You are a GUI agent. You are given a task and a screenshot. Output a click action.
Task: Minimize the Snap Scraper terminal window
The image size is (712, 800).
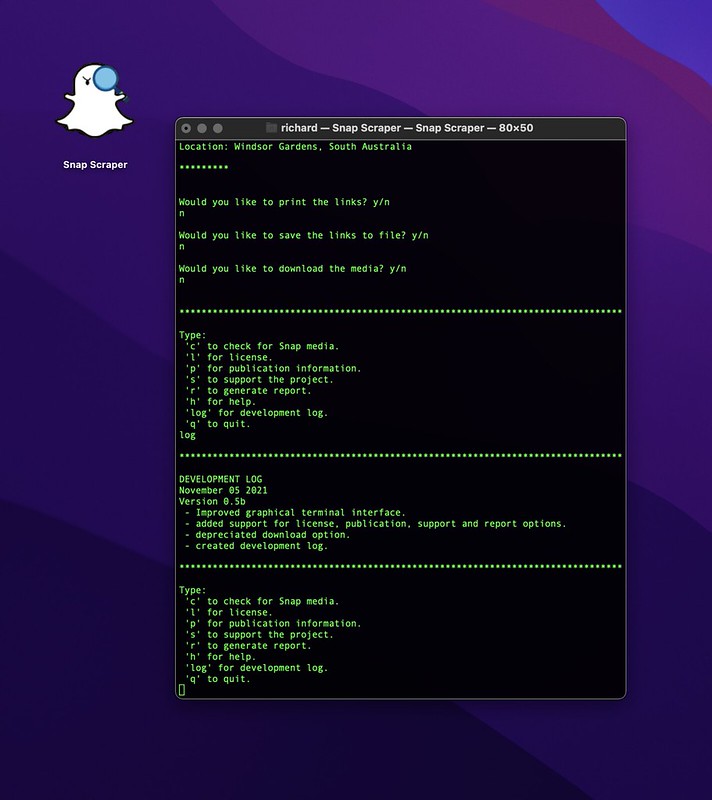click(x=202, y=128)
